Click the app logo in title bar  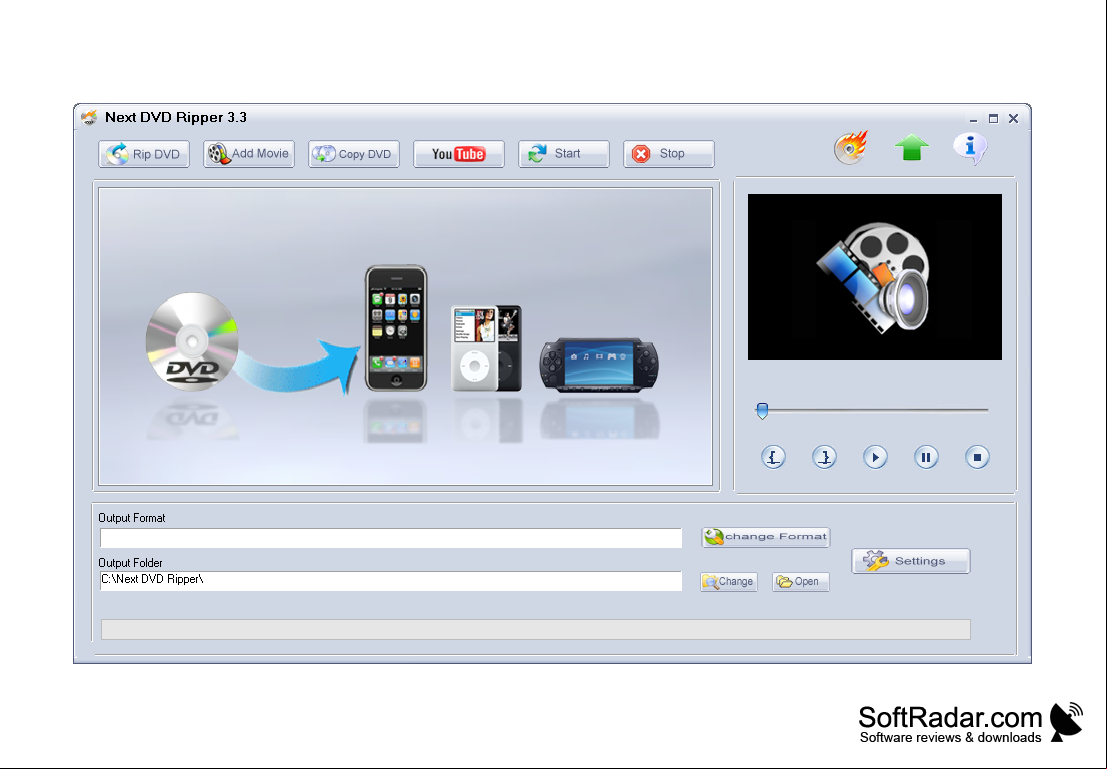pyautogui.click(x=89, y=117)
